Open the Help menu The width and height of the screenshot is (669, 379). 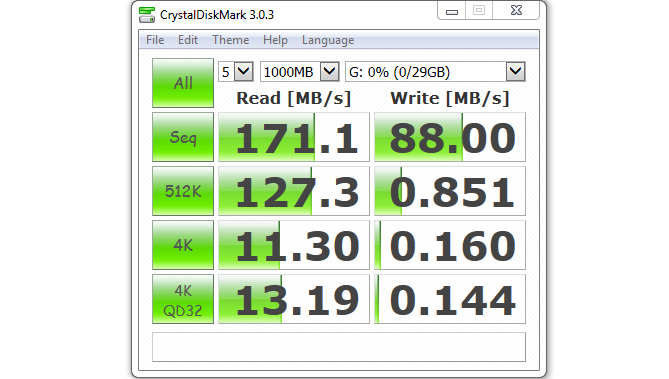pyautogui.click(x=275, y=40)
